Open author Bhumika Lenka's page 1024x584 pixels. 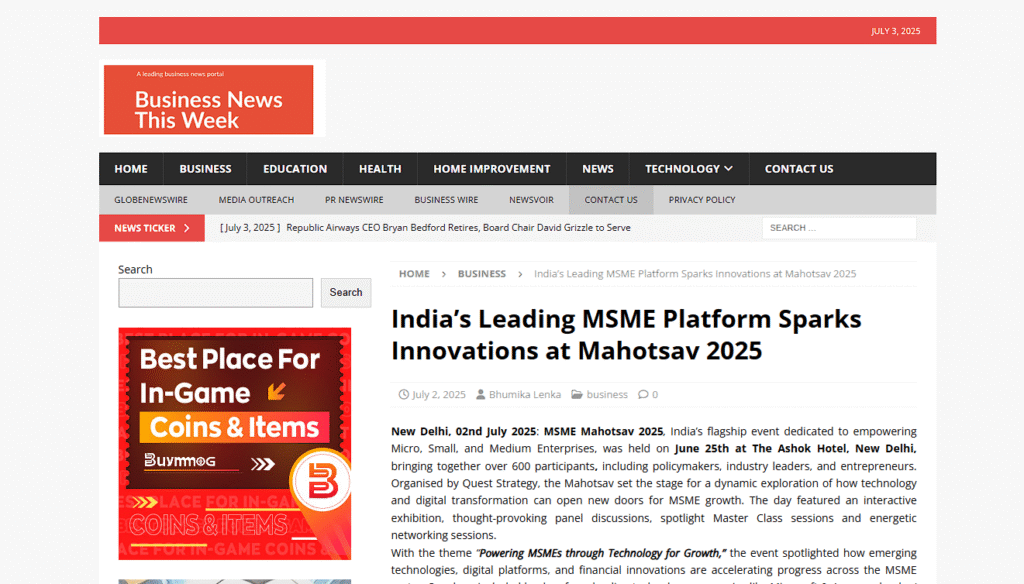(525, 394)
